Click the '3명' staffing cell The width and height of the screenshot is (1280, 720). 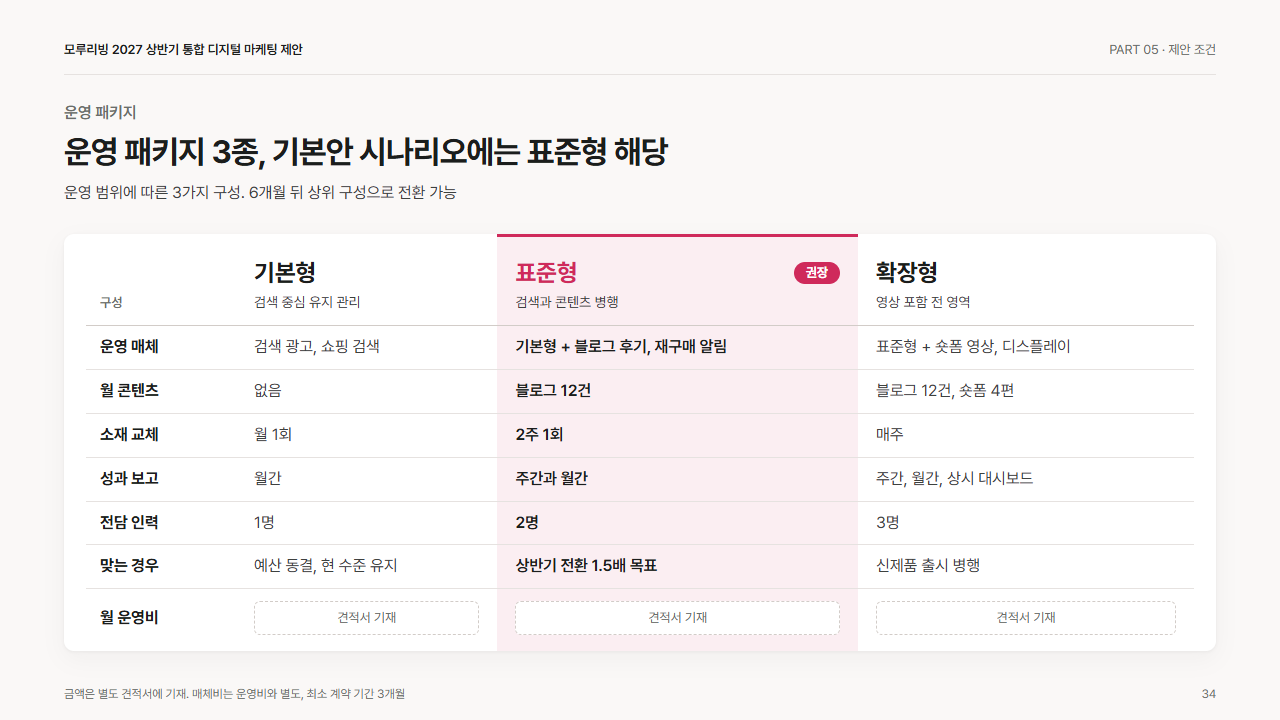tap(887, 522)
